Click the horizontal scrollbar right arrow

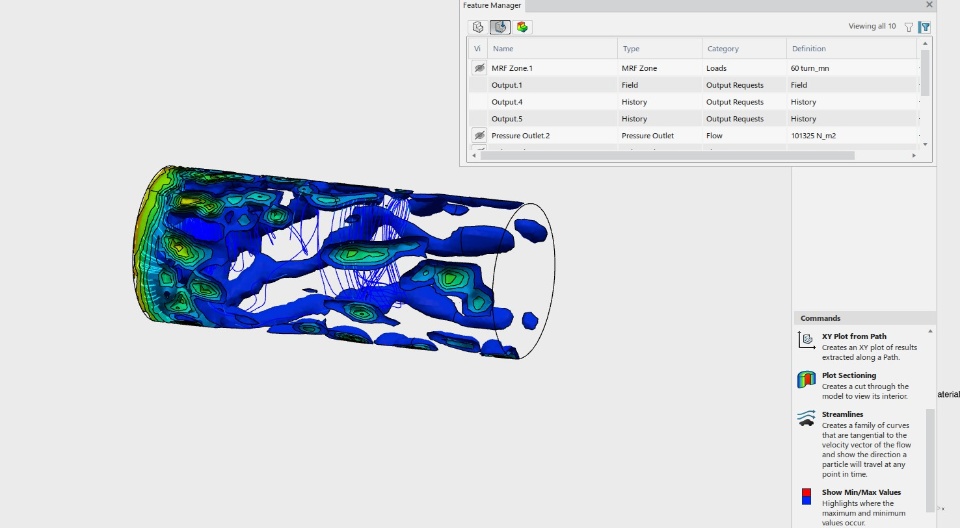tap(913, 156)
